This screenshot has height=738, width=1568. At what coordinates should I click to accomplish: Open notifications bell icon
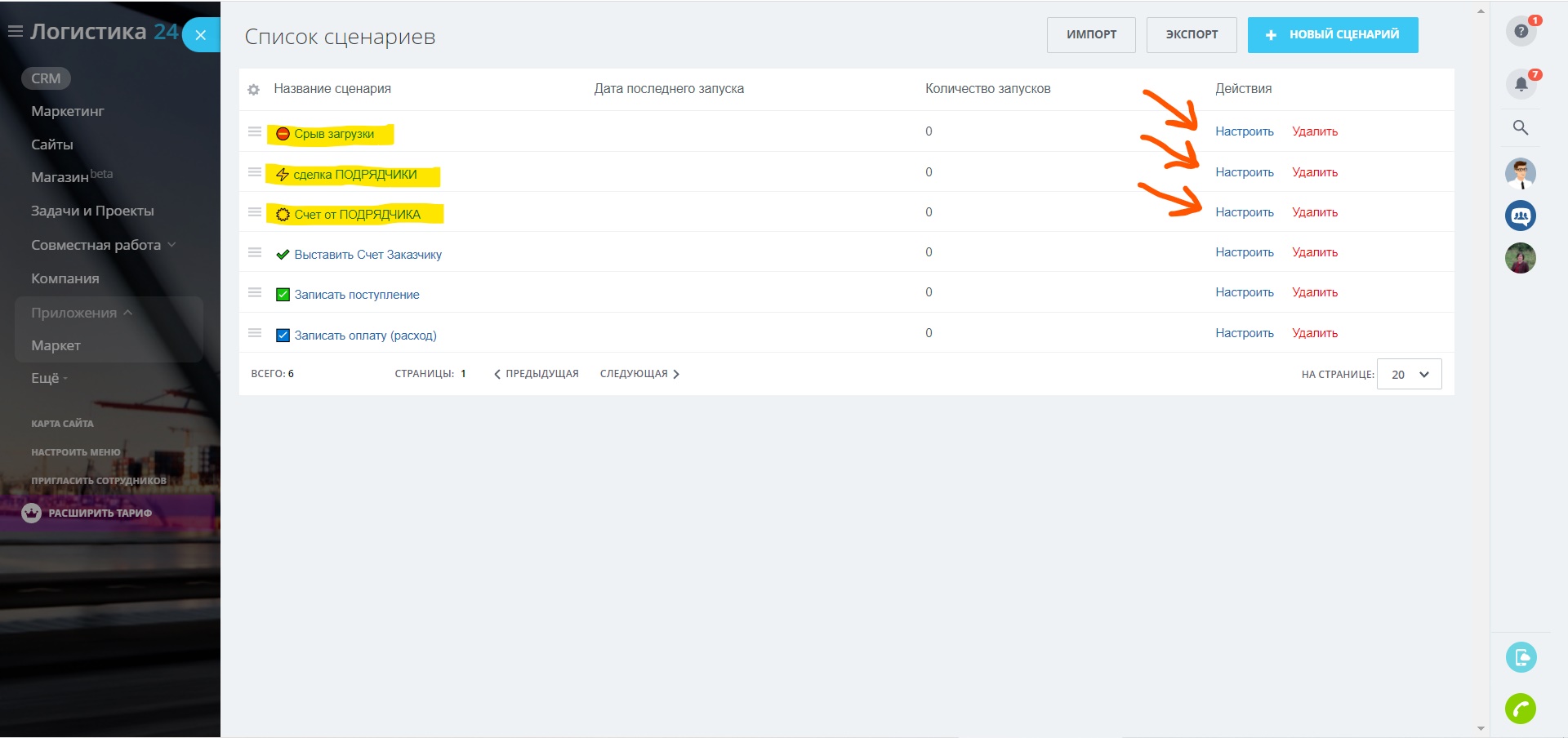point(1521,83)
